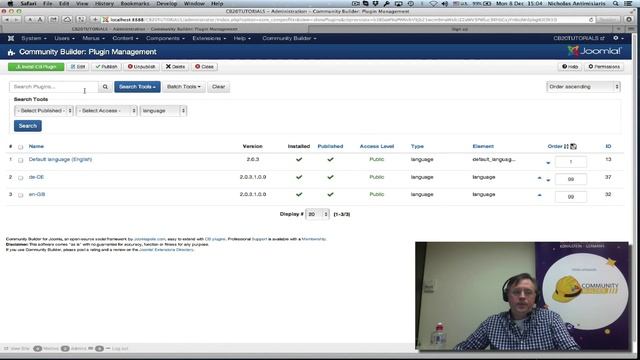Open Safari's Bookmarks menu

[x=135, y=4]
